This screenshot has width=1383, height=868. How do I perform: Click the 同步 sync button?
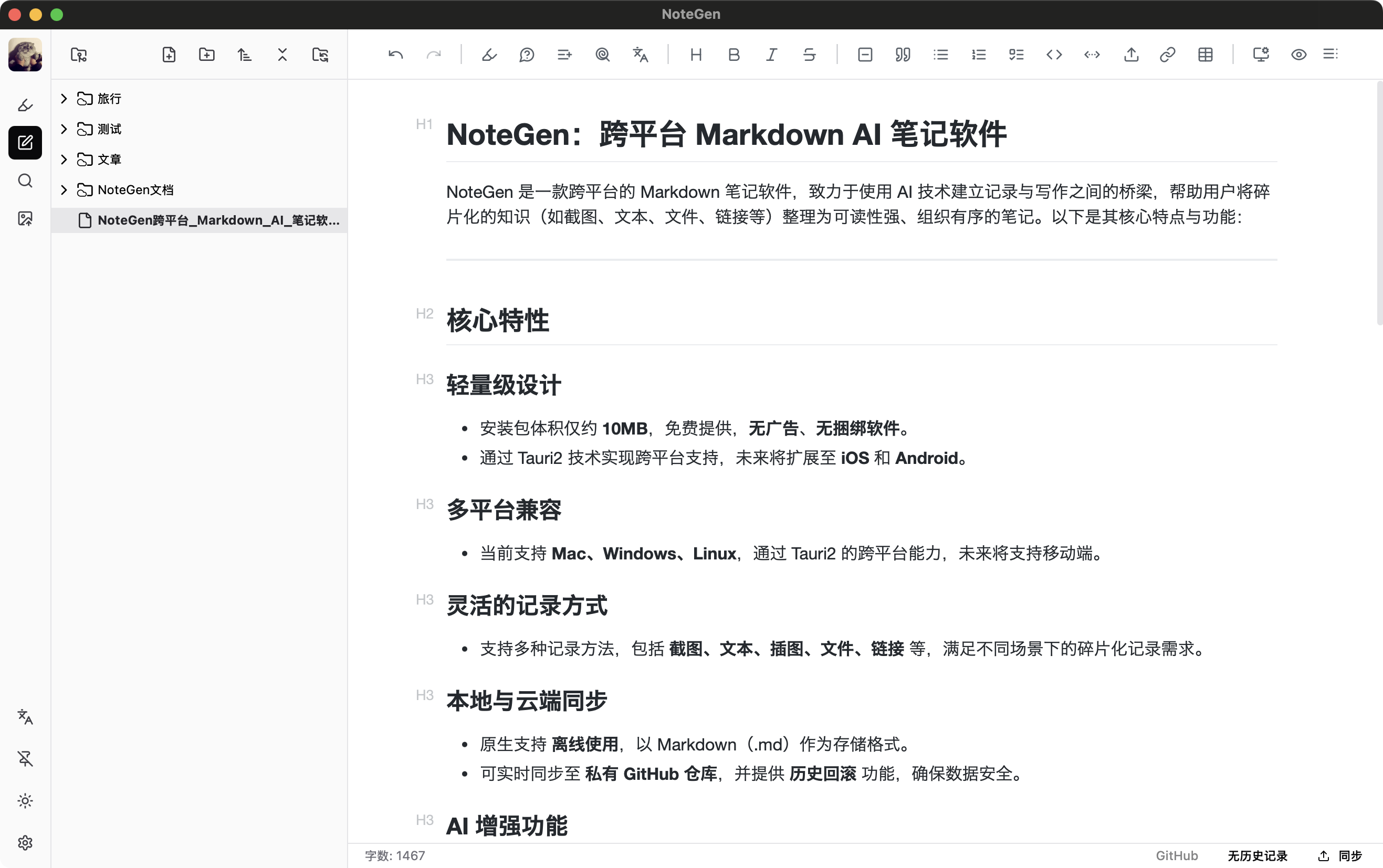pyautogui.click(x=1341, y=855)
